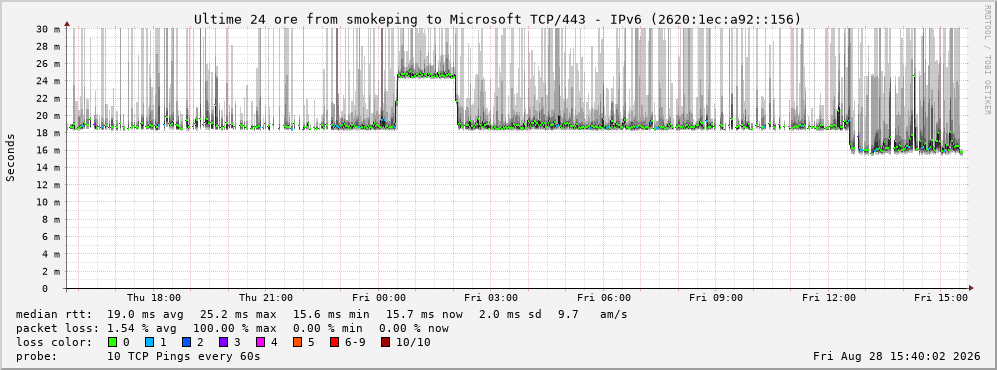Screen dimensions: 997x370
Task: Click the purple loss color 3 swatch
Action: (223, 343)
